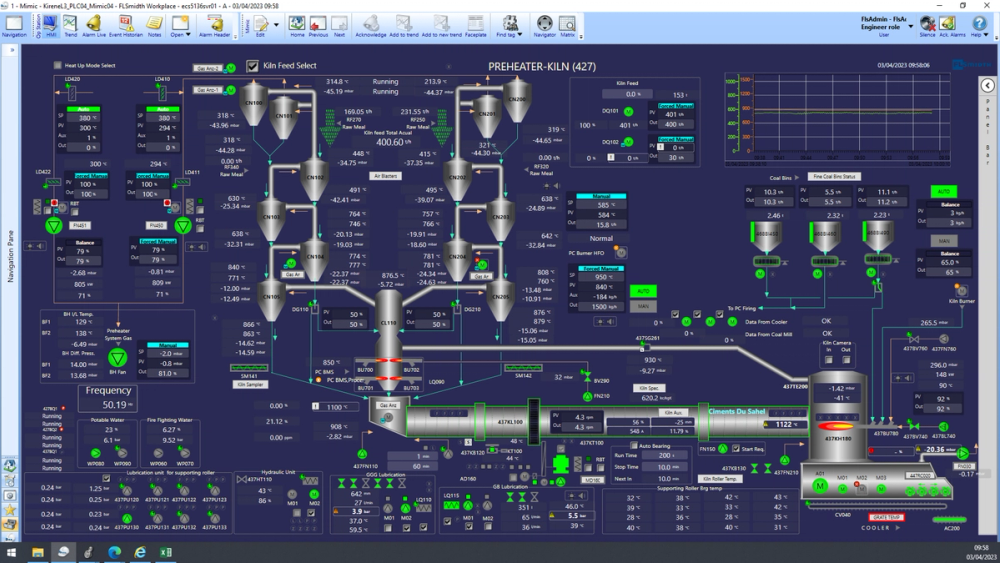
Task: Click the CL110 calciner vessel
Action: pyautogui.click(x=388, y=322)
